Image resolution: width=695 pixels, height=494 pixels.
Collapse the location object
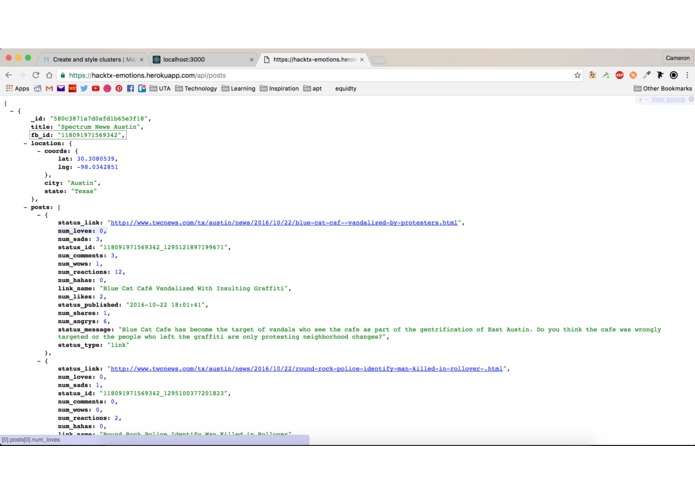click(25, 143)
